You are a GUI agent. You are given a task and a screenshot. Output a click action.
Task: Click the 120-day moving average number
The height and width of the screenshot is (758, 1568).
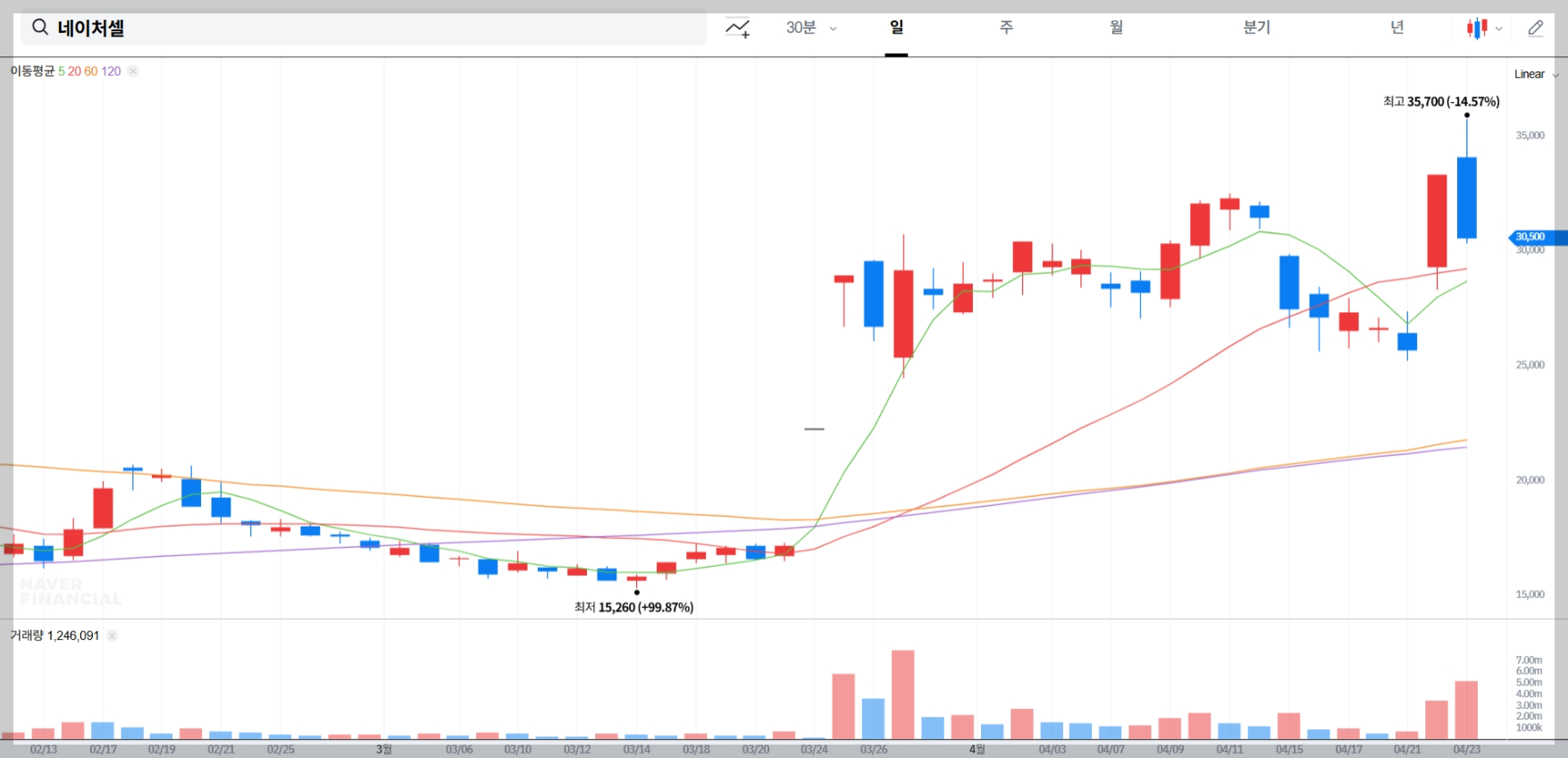pyautogui.click(x=111, y=72)
